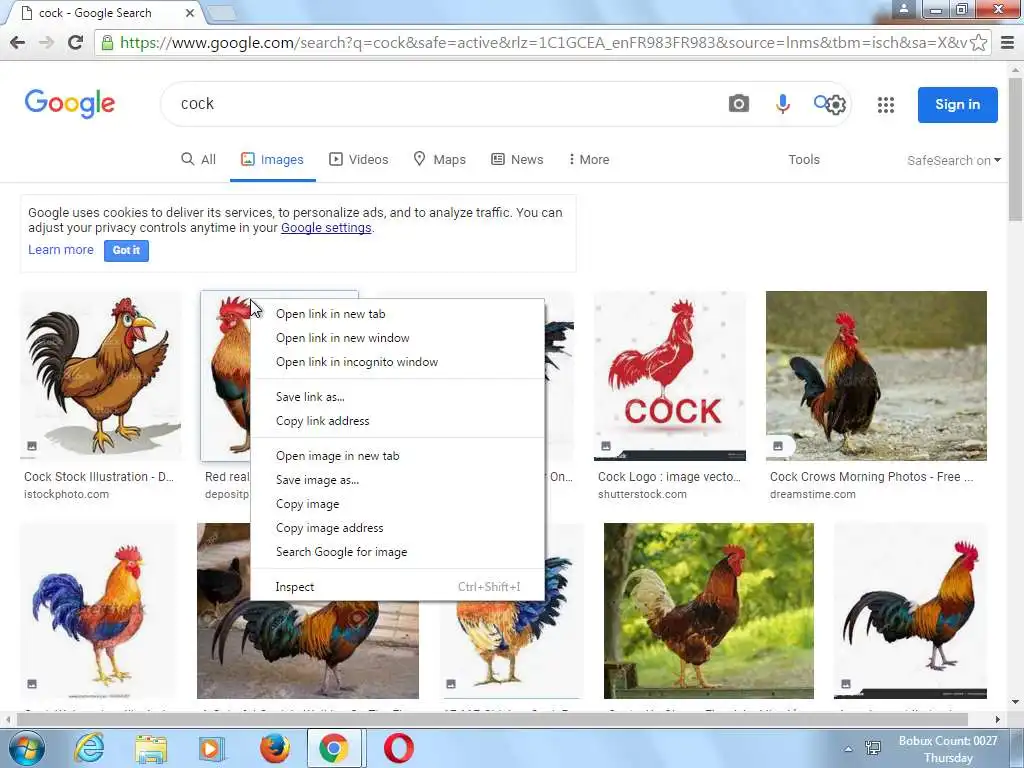This screenshot has height=768, width=1024.
Task: Select the Images tab
Action: tap(272, 159)
